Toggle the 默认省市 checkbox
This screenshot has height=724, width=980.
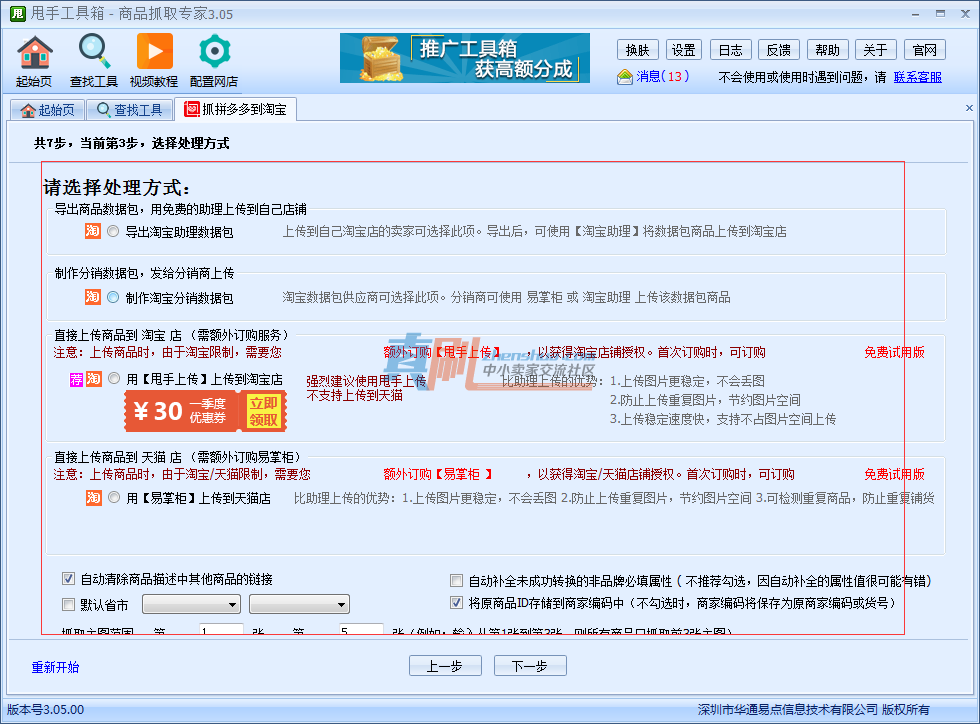coord(69,605)
